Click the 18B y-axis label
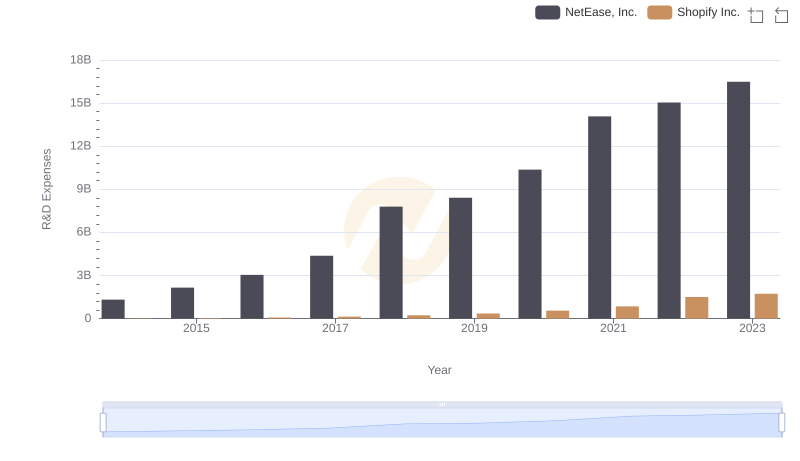This screenshot has width=800, height=461. click(81, 60)
